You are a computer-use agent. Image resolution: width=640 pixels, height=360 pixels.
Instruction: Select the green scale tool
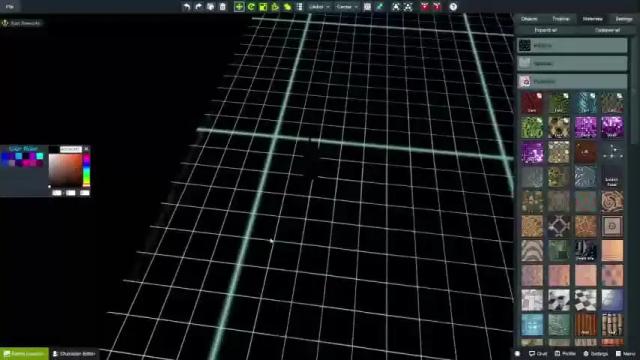pyautogui.click(x=263, y=7)
